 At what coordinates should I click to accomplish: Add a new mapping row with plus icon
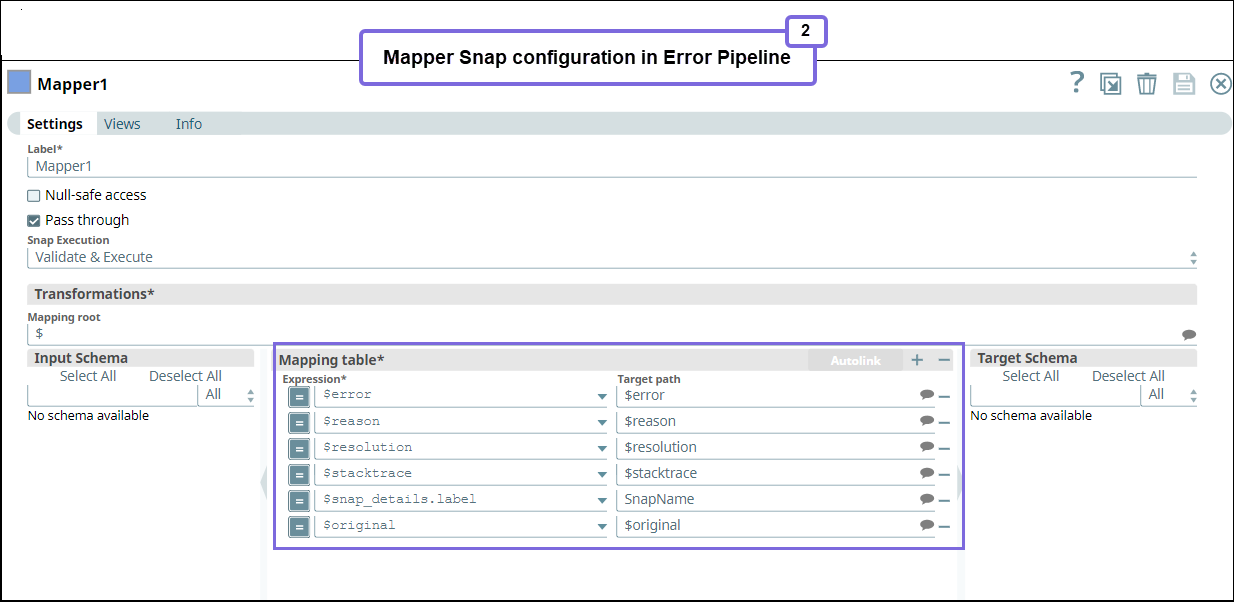[917, 360]
